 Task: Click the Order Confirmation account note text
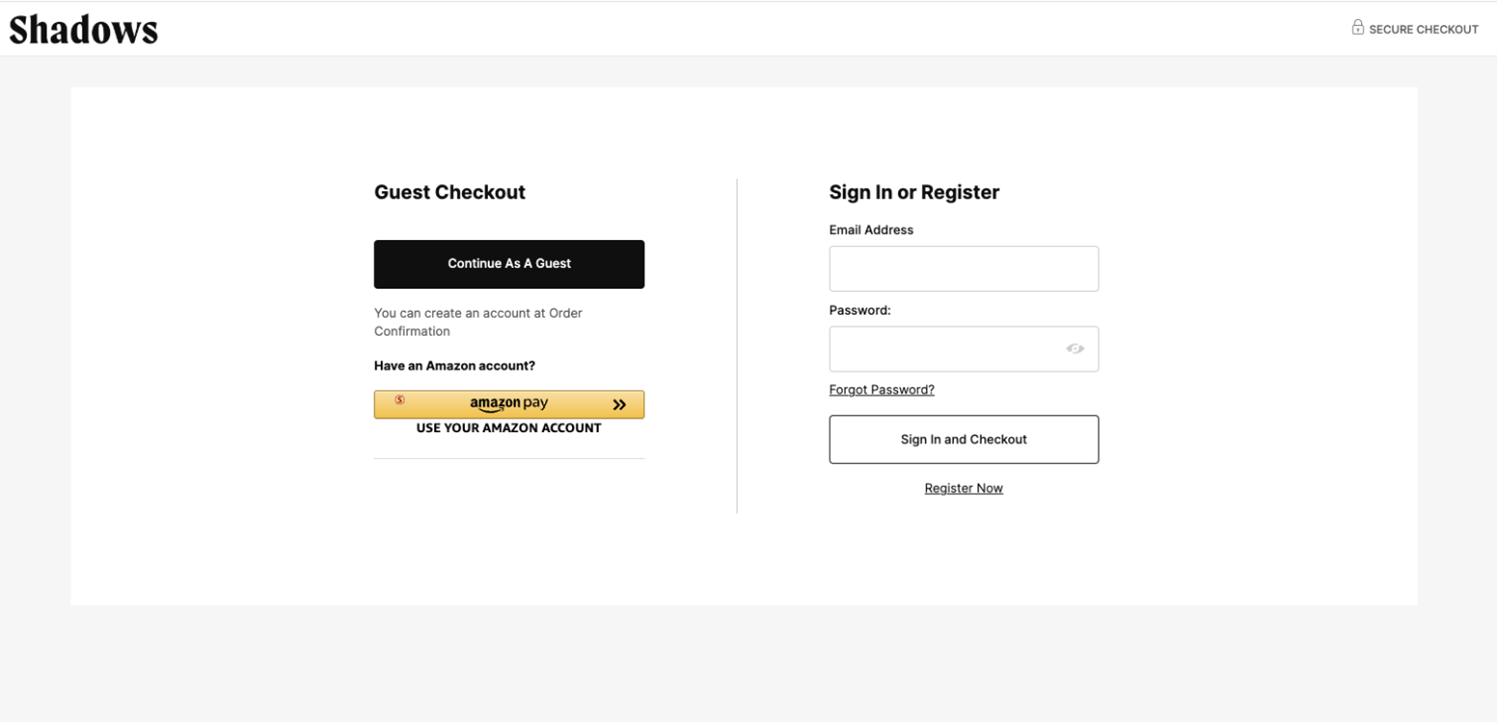click(478, 322)
